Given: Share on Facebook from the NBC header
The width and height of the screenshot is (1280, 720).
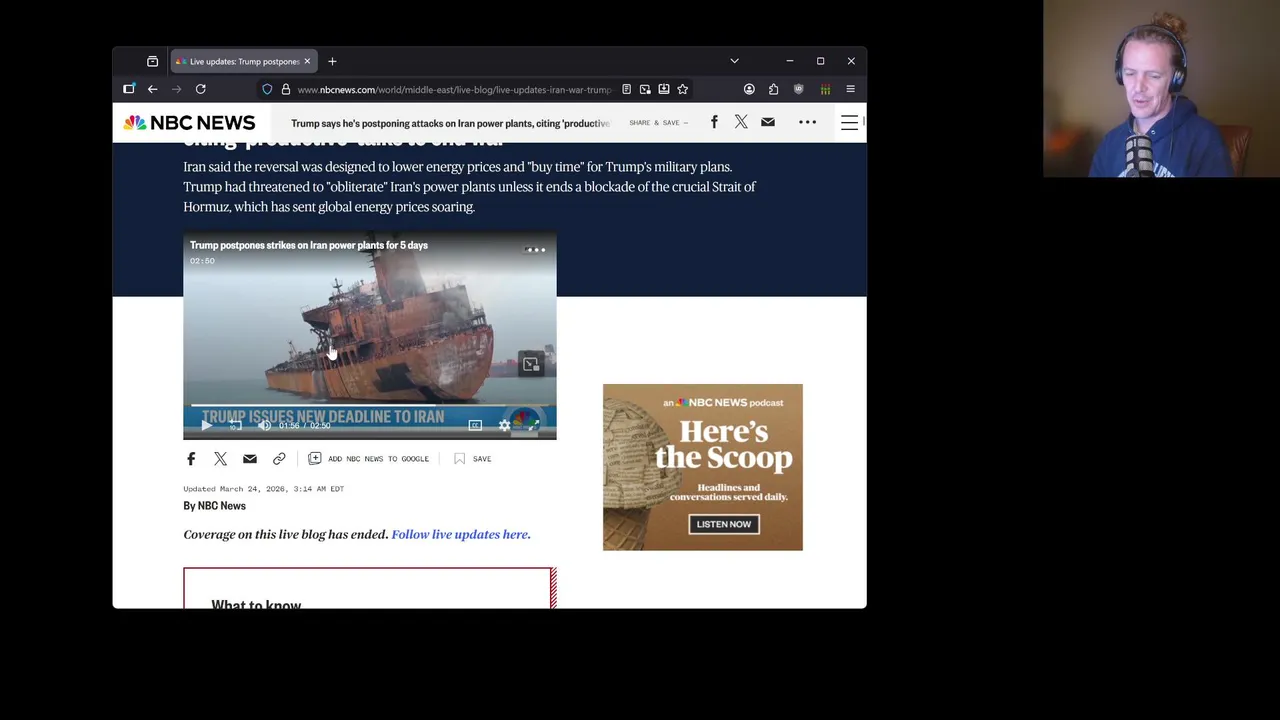Looking at the screenshot, I should pos(714,122).
